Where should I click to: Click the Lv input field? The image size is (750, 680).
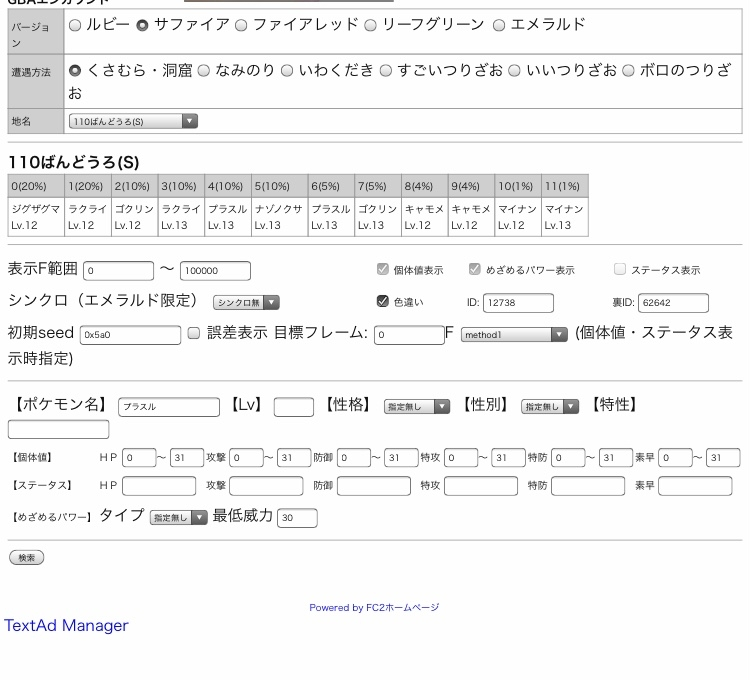294,407
